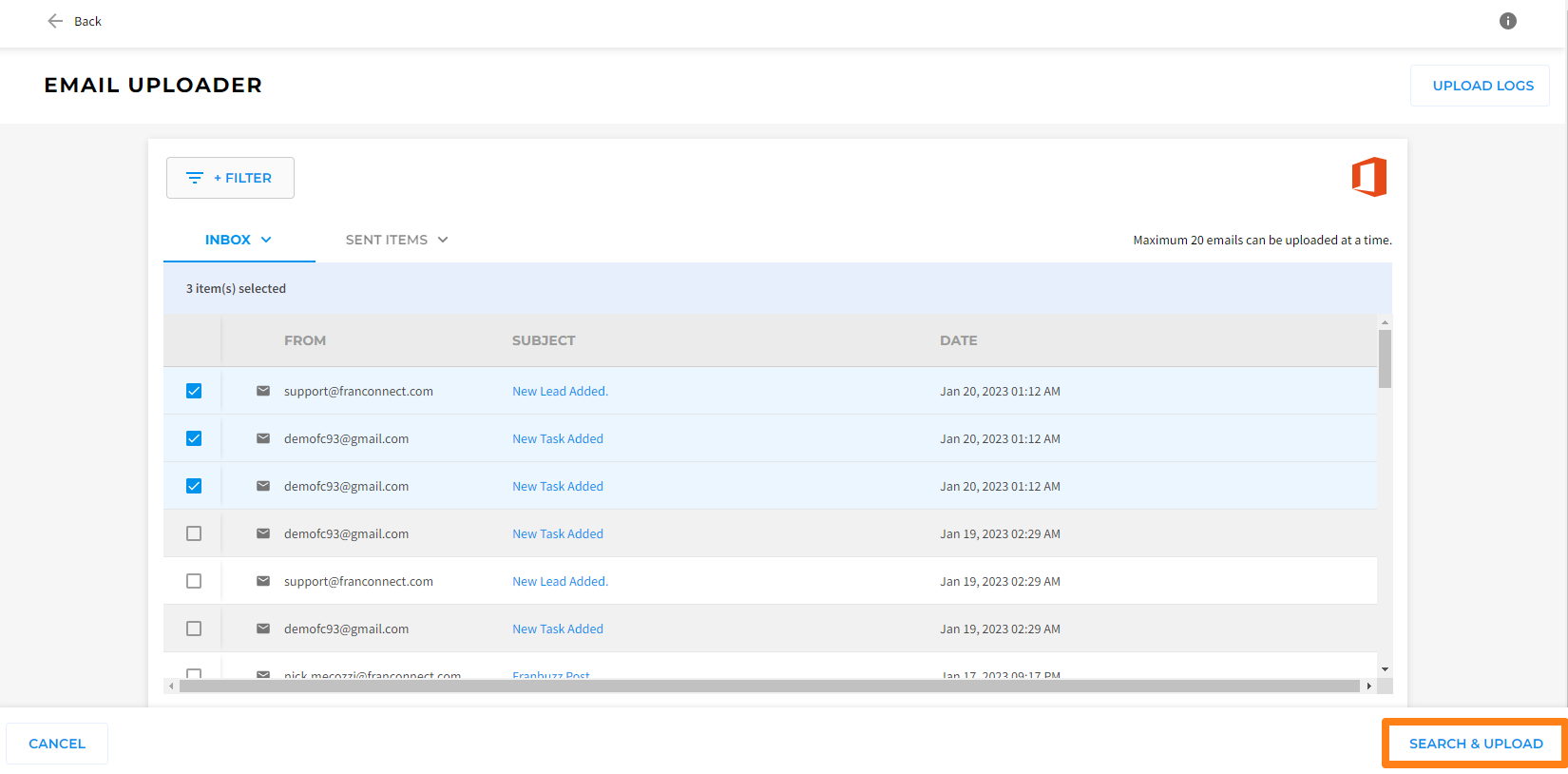Check the Jan 19 support@franconnect.com email

(x=194, y=581)
